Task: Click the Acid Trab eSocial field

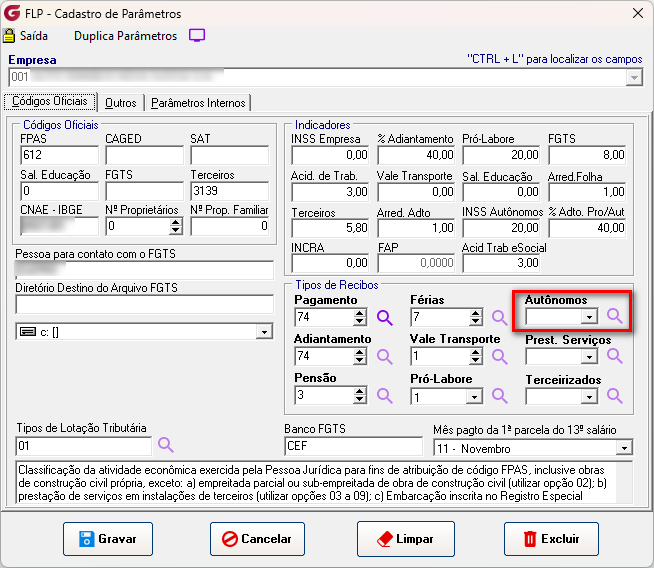Action: point(501,263)
